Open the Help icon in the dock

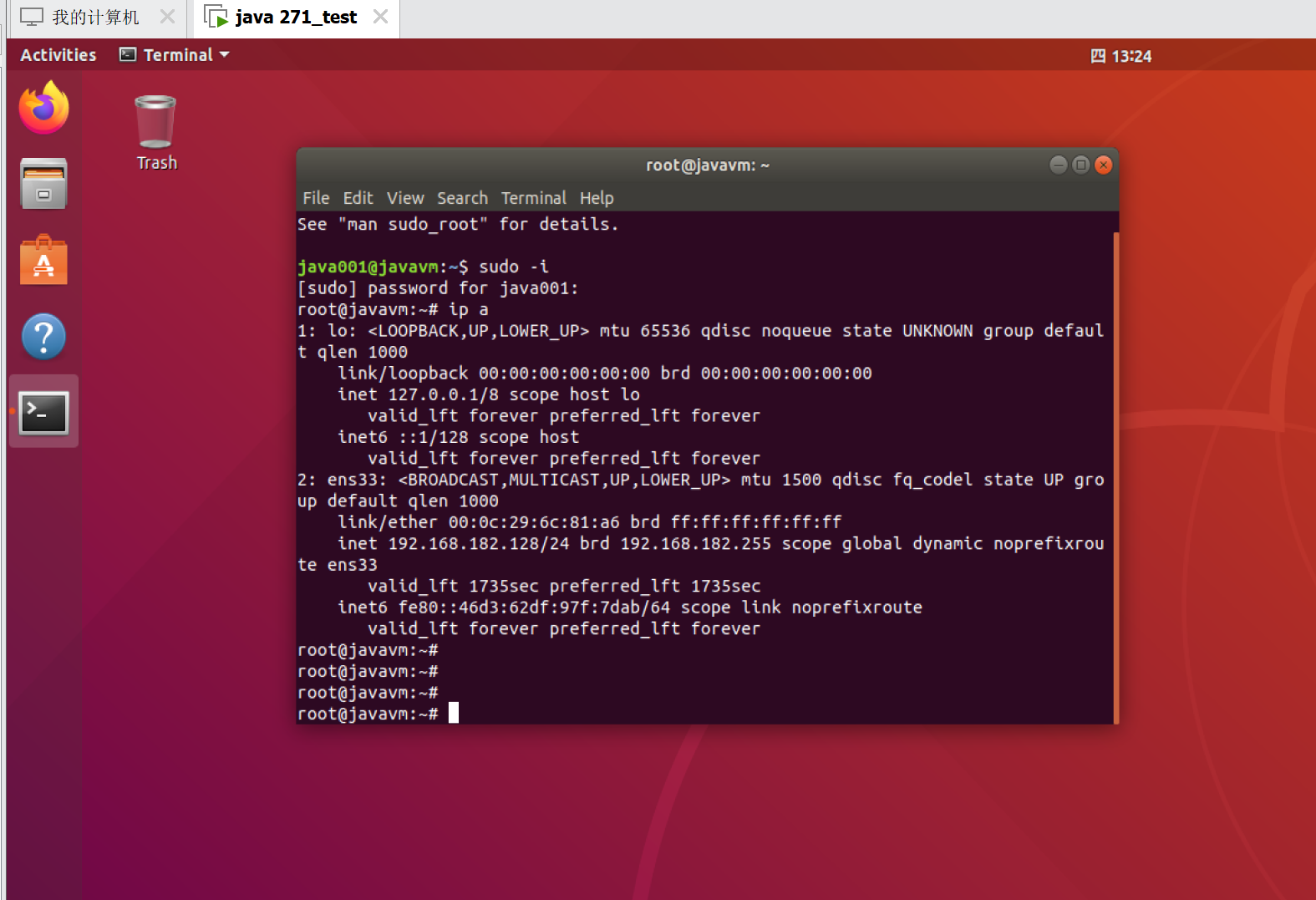pos(43,337)
